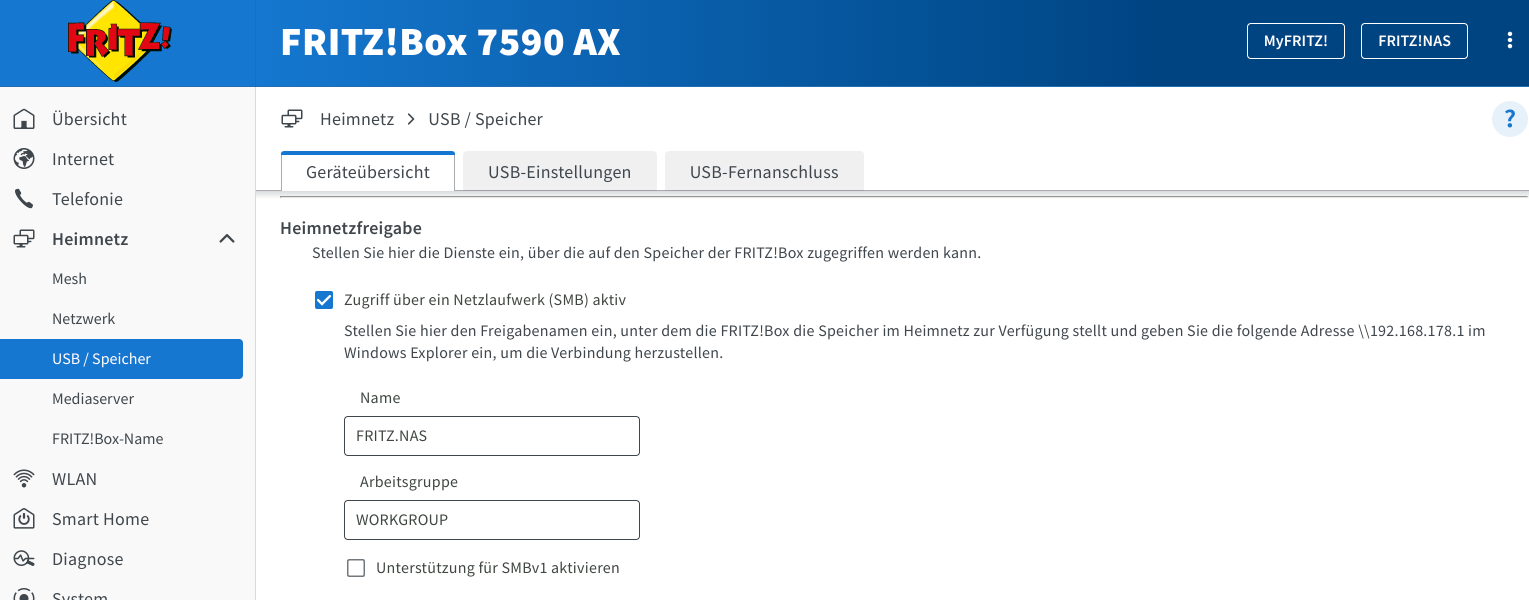Click the MyFRITZ! button
This screenshot has width=1529, height=600.
point(1295,41)
